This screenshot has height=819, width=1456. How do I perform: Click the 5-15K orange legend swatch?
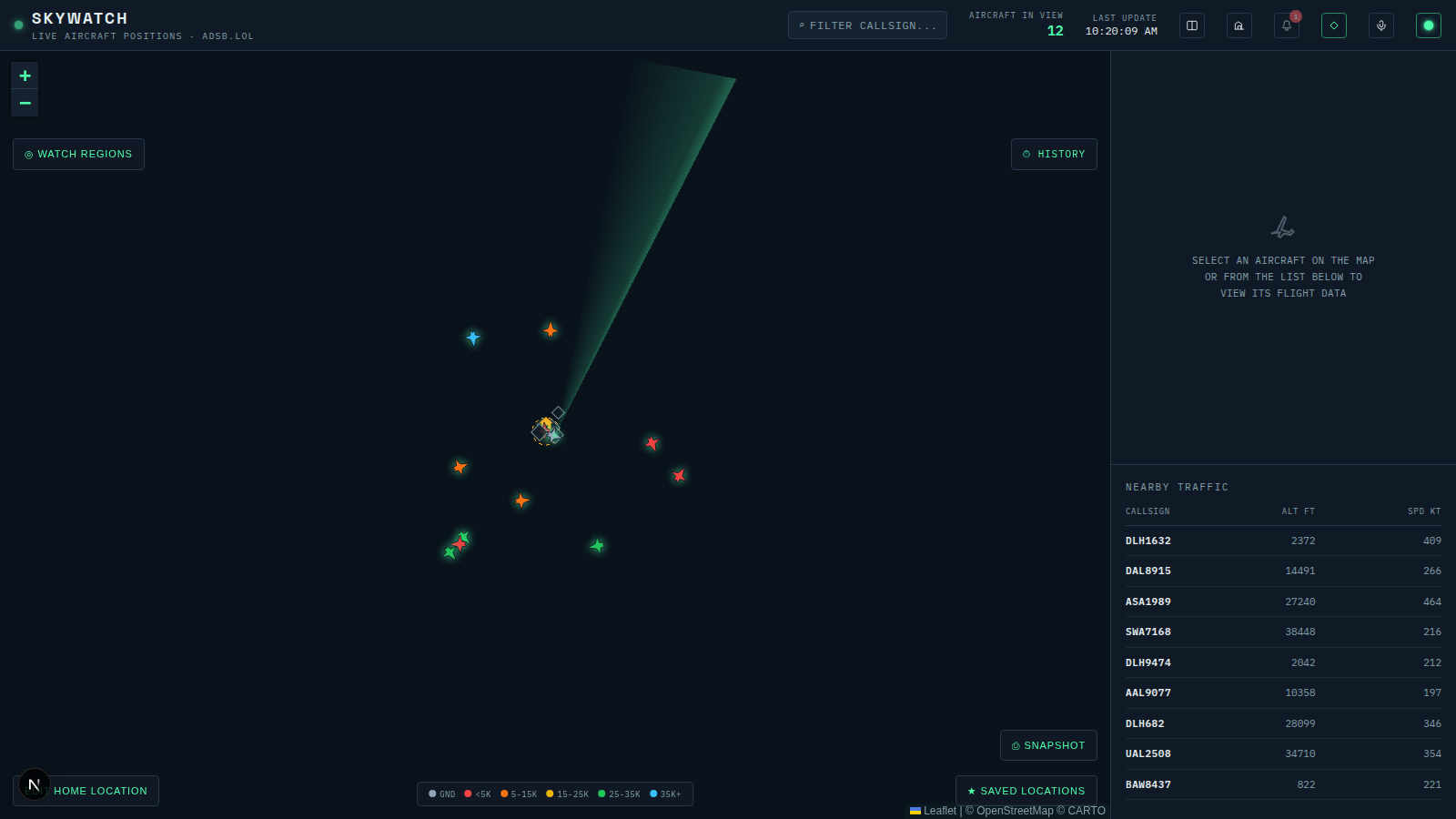[504, 794]
